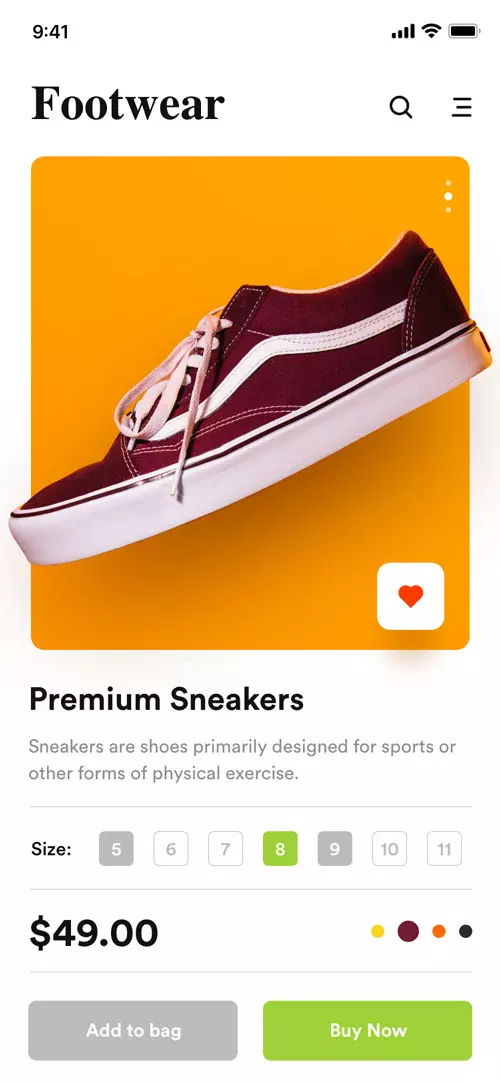Viewport: 500px width, 1083px height.
Task: Select shoe size 5
Action: [x=116, y=849]
